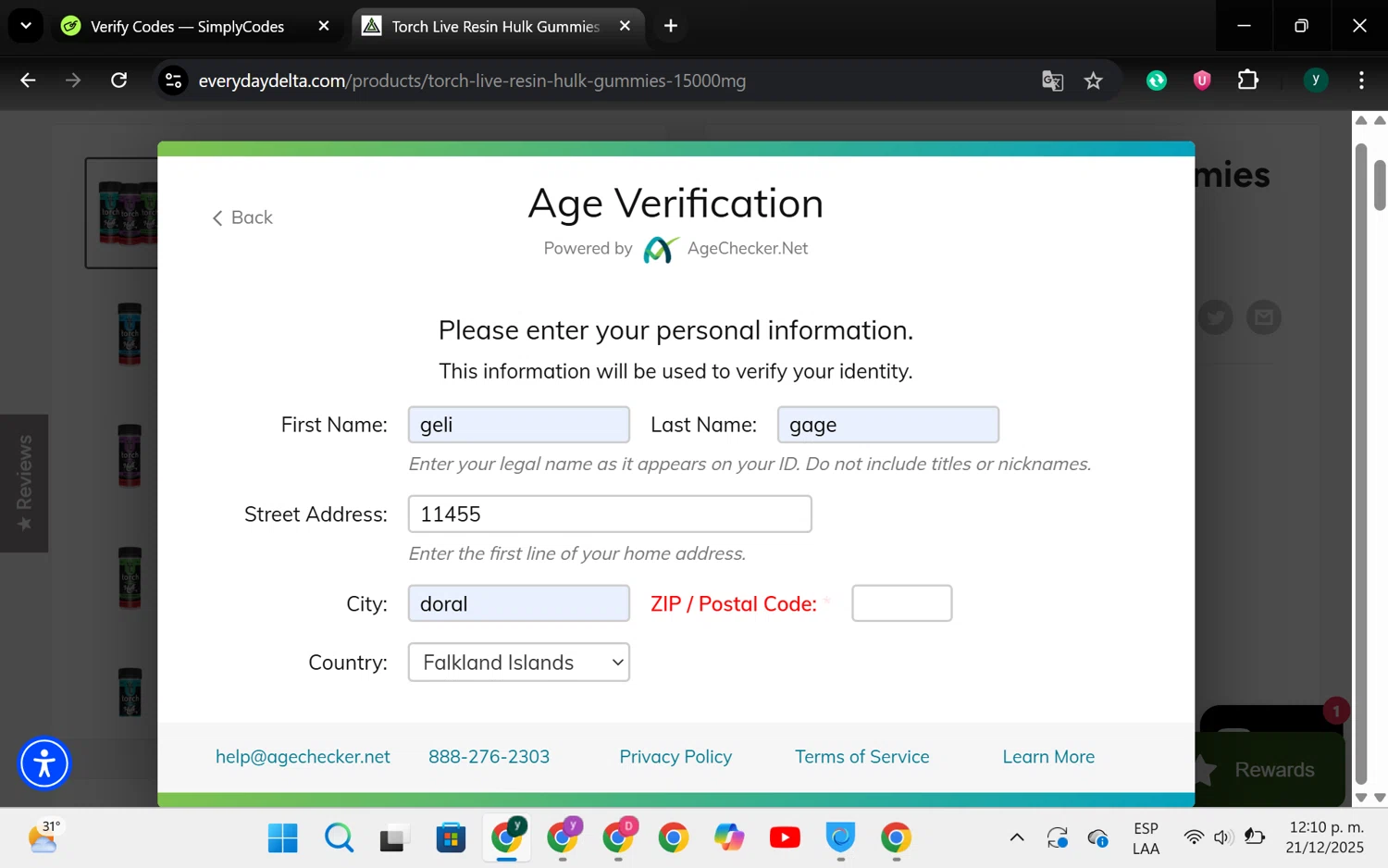Click the email share icon
Viewport: 1388px width, 868px height.
click(1264, 317)
